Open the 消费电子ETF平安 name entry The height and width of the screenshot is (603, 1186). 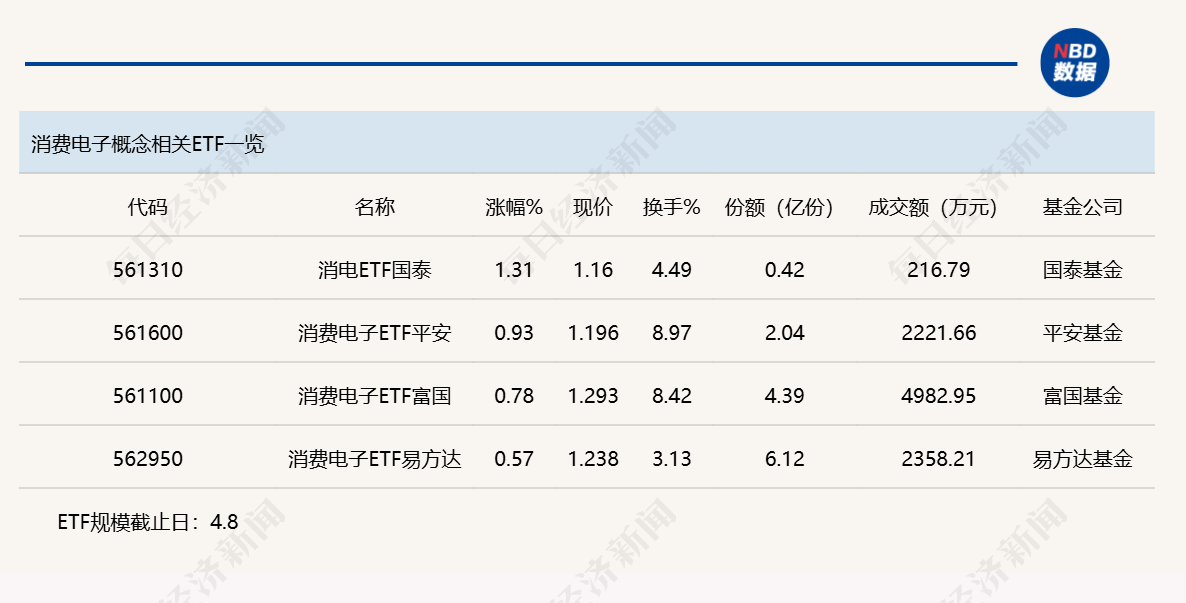click(x=375, y=333)
